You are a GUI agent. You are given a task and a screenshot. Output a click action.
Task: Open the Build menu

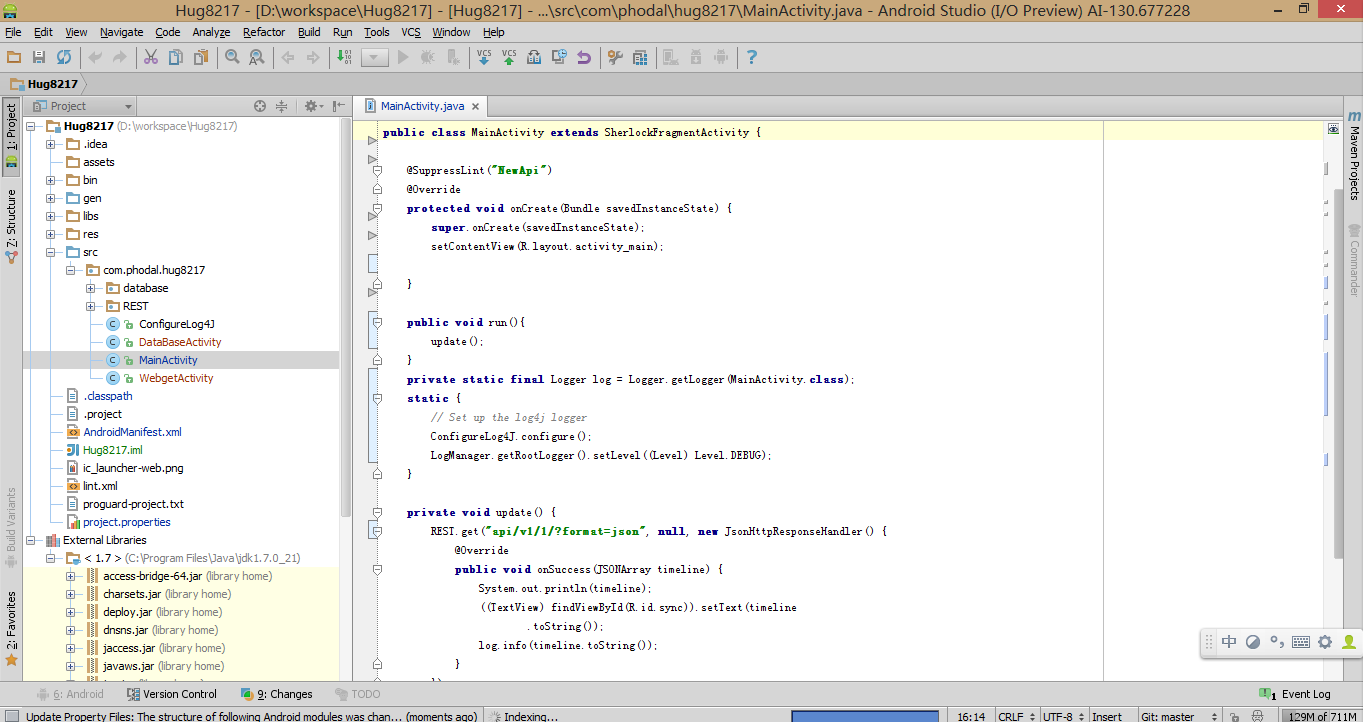pos(309,32)
